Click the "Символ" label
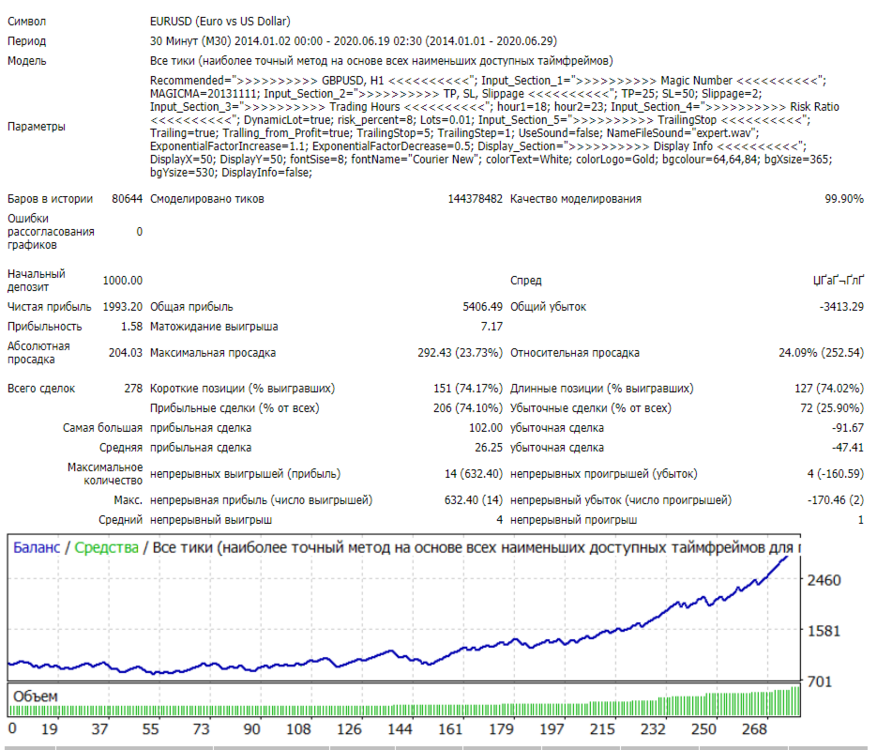This screenshot has width=877, height=750. (26, 21)
